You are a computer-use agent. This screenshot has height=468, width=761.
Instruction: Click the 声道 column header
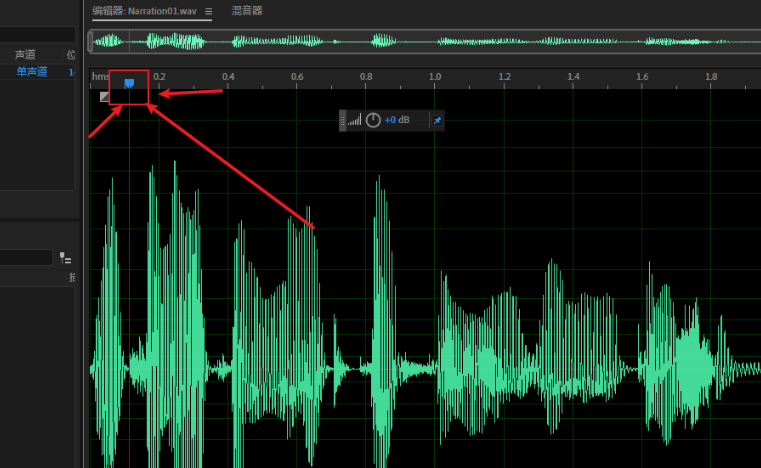25,54
